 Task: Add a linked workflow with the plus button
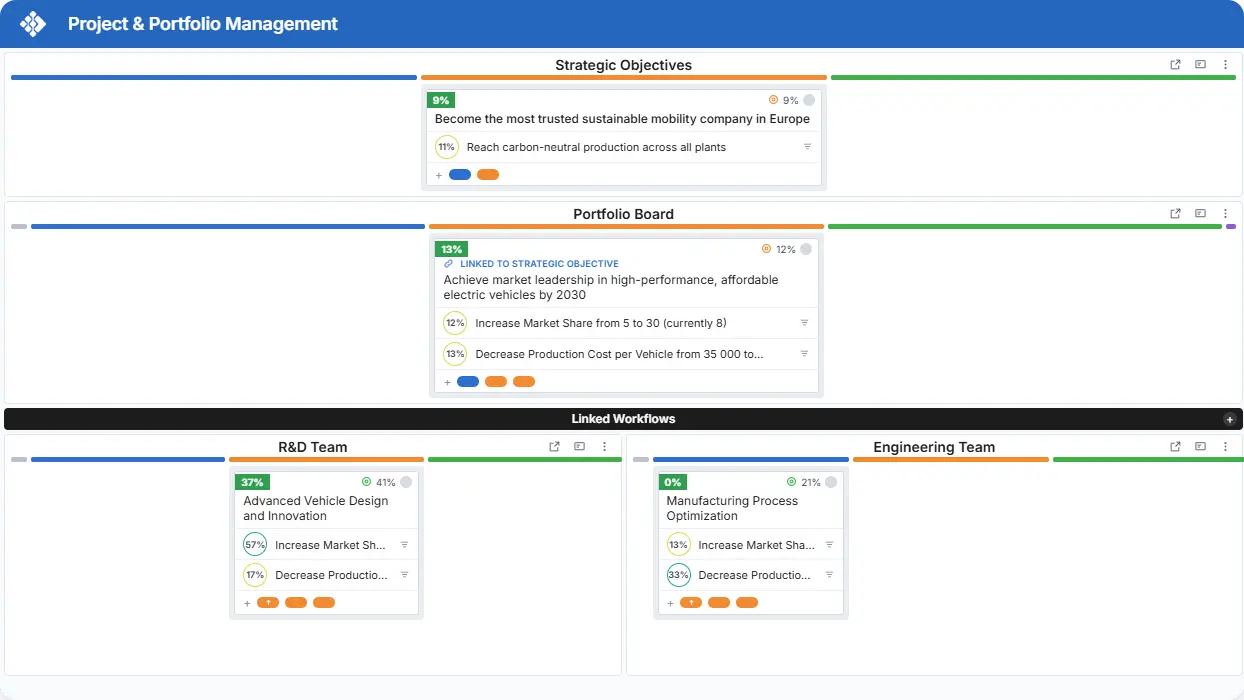(1230, 420)
